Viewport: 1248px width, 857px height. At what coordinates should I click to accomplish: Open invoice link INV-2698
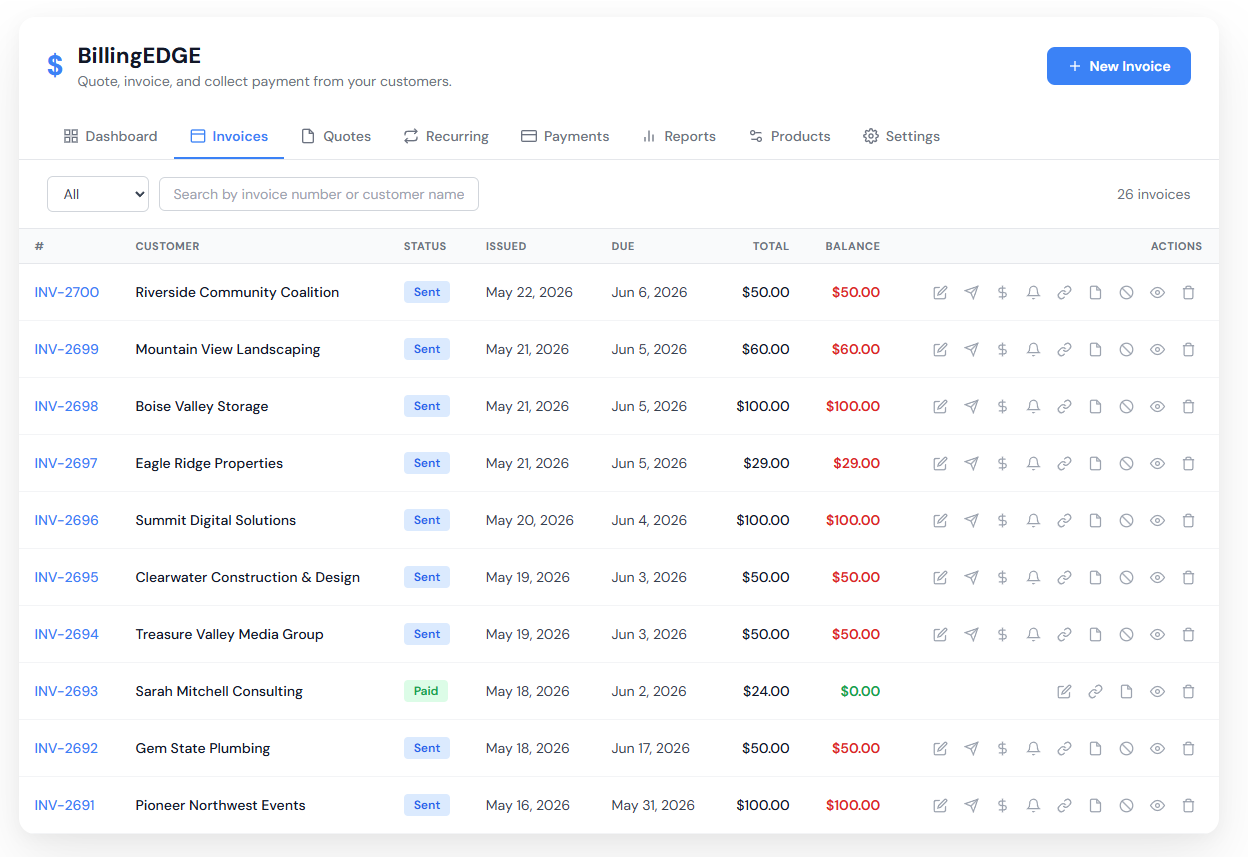pos(67,407)
